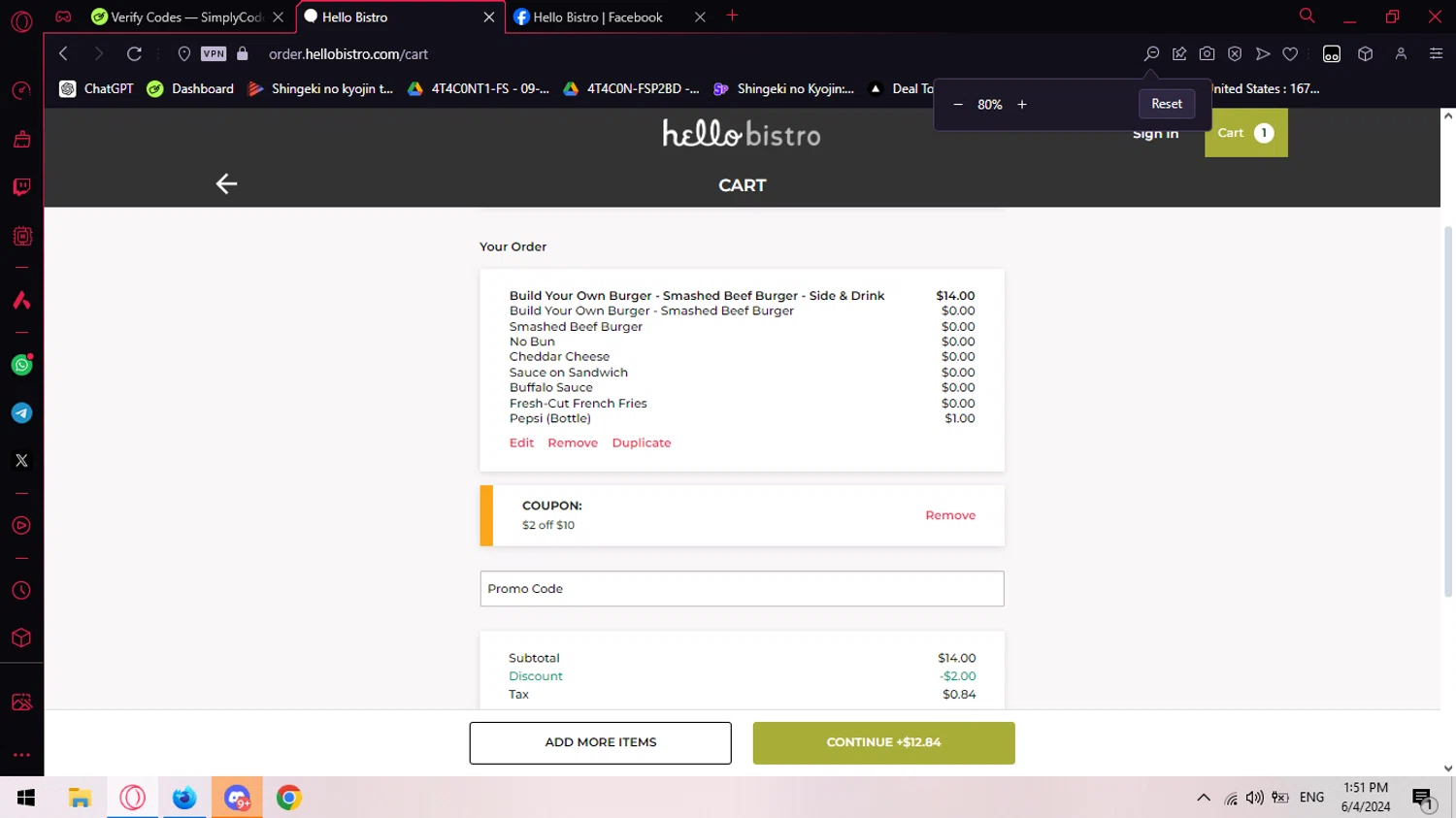Open Aria AI sidebar icon
Screen dimensions: 1456x818
point(21,300)
